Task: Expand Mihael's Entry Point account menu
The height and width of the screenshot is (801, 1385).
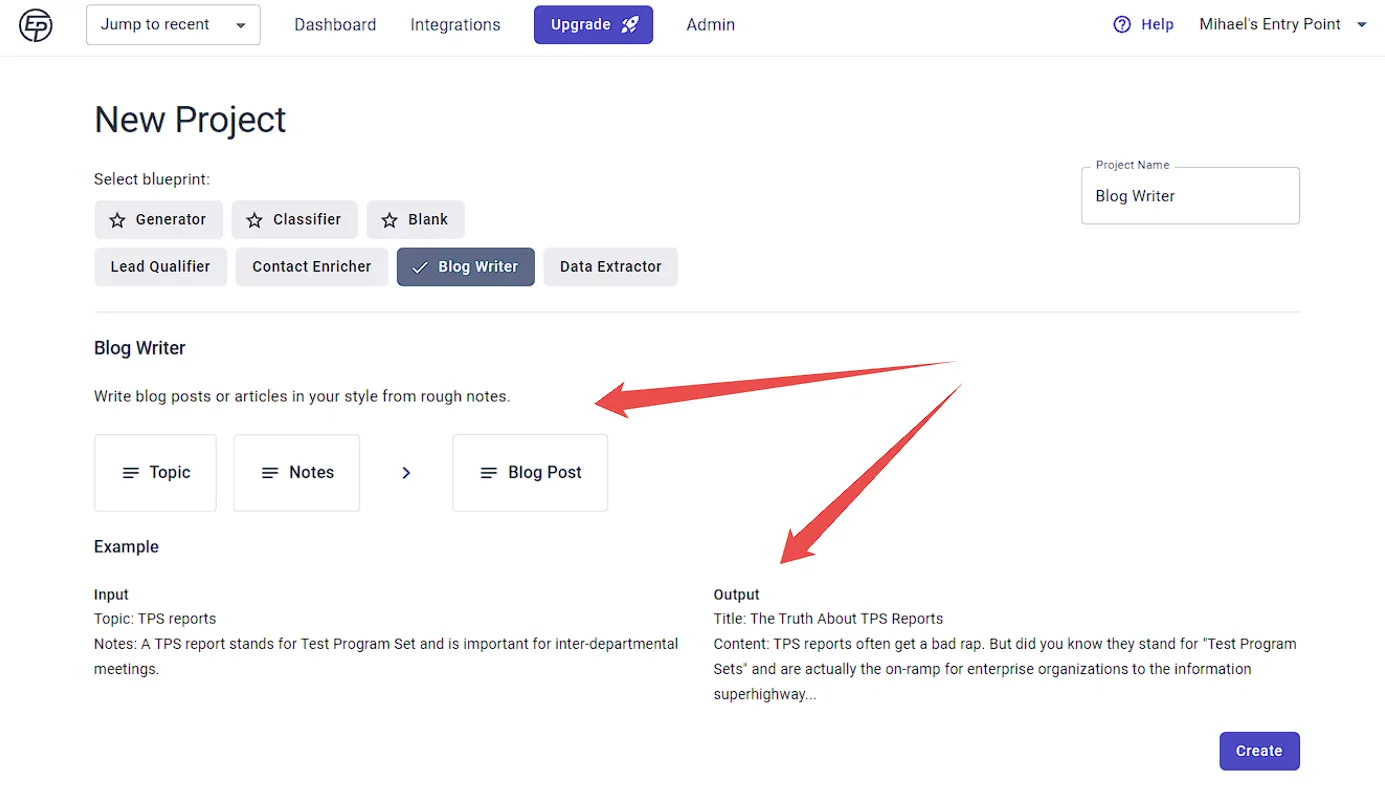Action: 1283,25
